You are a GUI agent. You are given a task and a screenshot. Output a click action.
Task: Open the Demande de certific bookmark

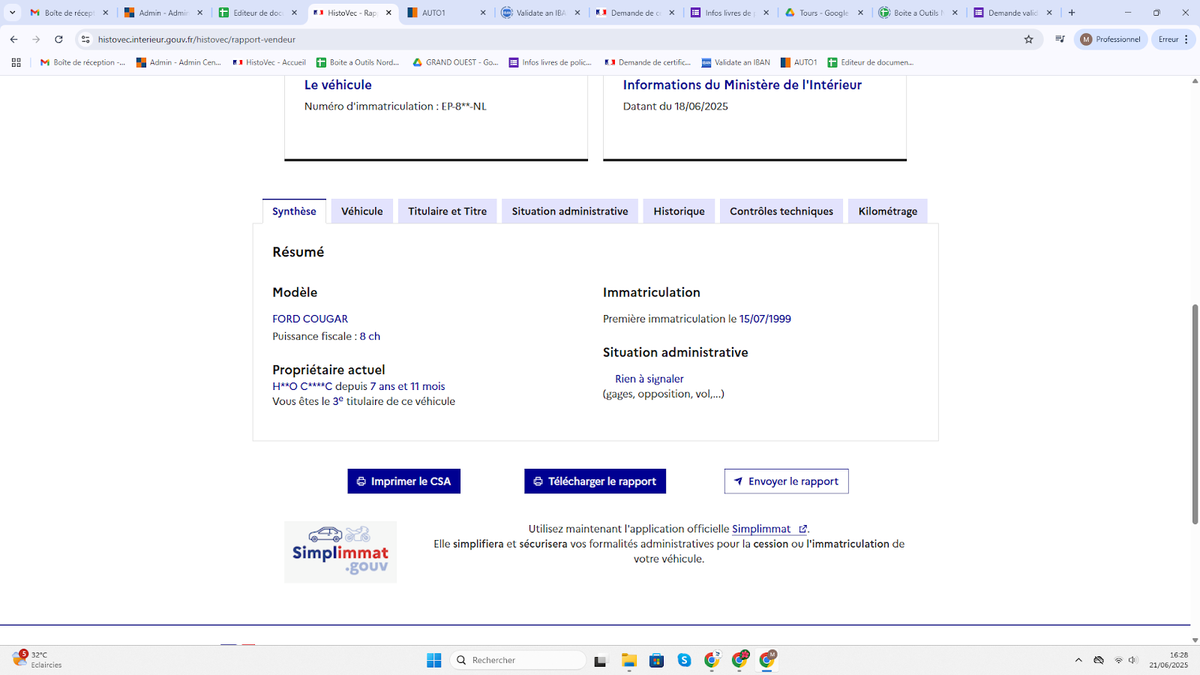(647, 62)
